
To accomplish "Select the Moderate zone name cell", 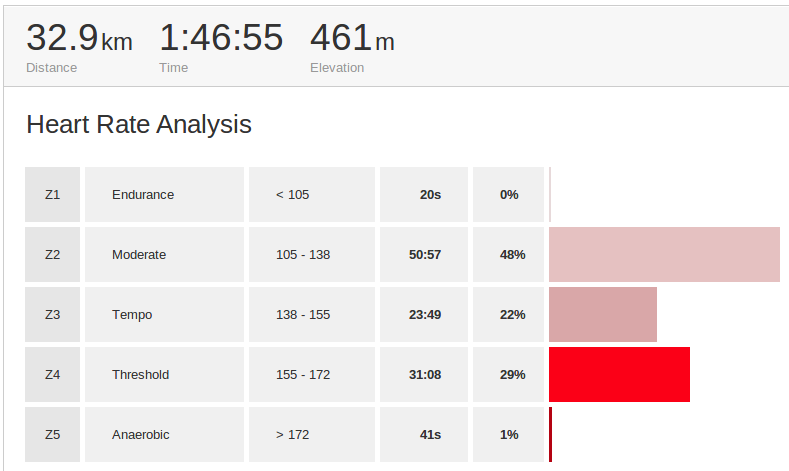I will coord(139,255).
